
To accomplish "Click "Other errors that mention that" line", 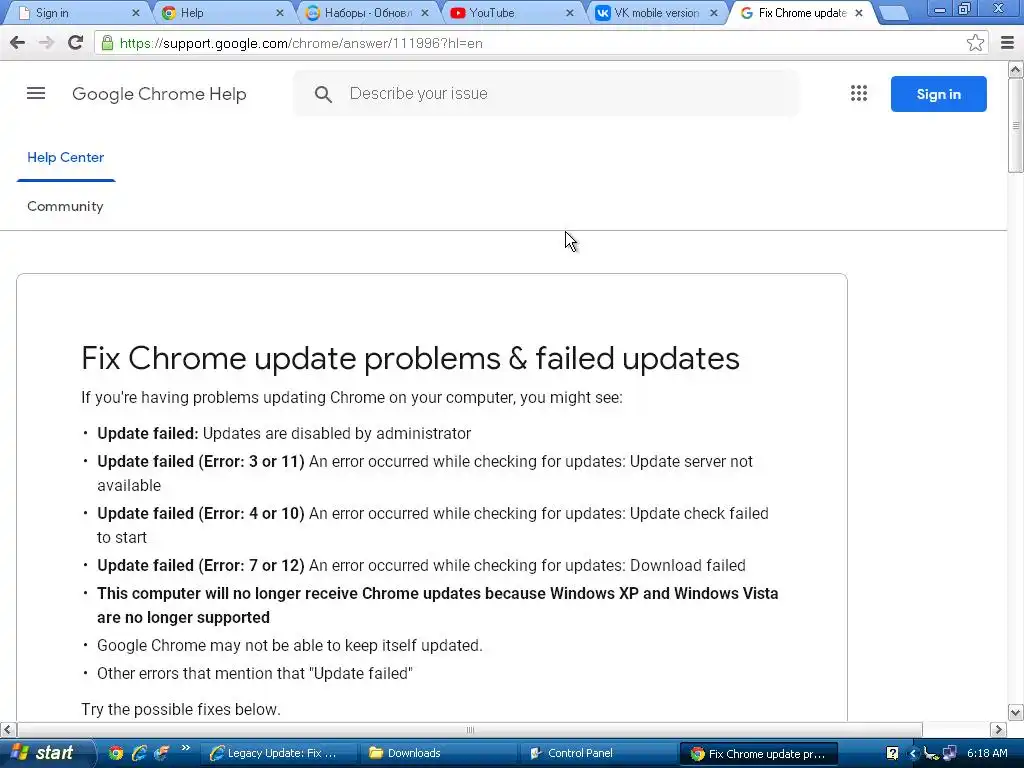I will 255,673.
